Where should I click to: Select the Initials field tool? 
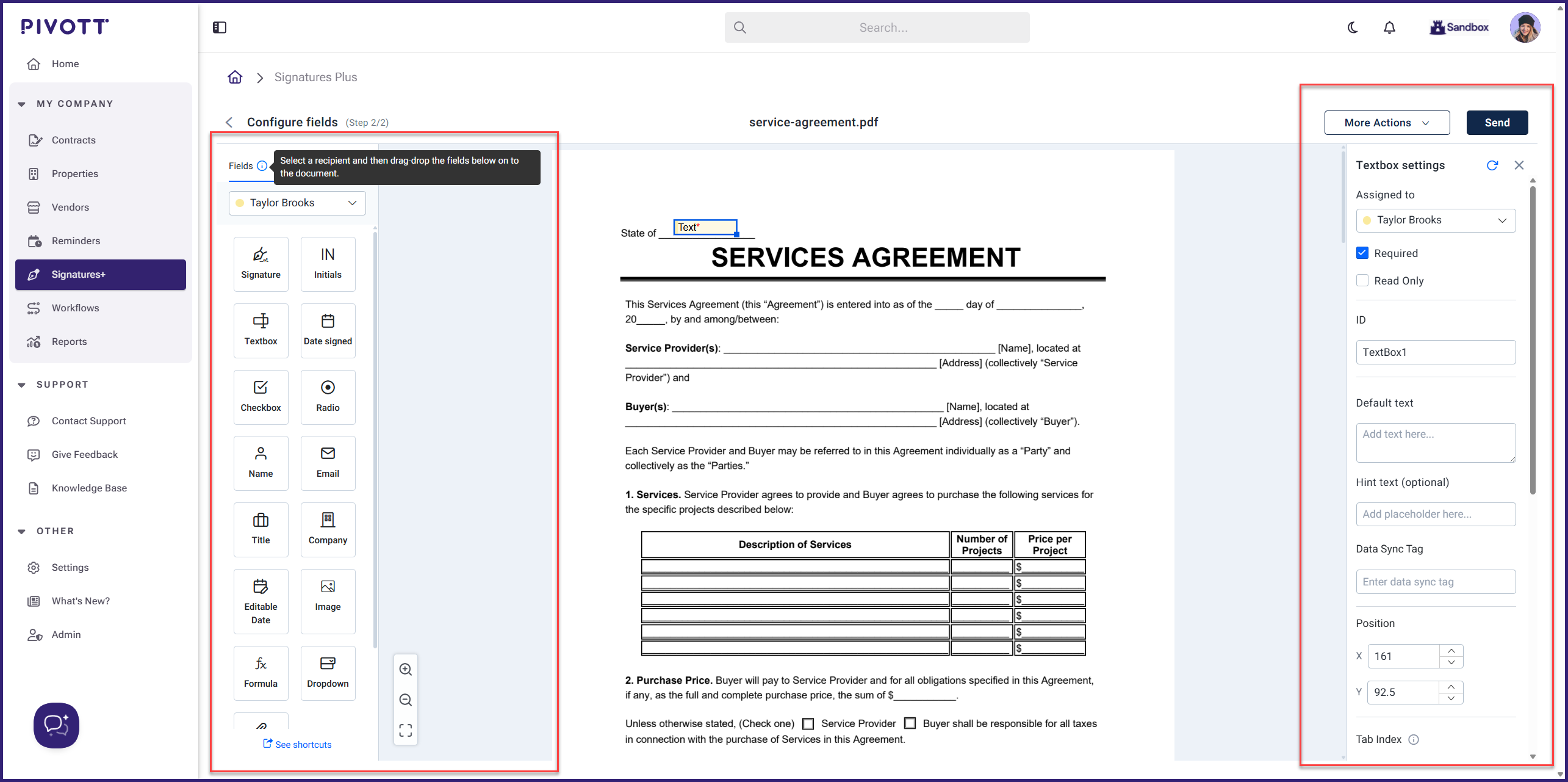[x=328, y=264]
